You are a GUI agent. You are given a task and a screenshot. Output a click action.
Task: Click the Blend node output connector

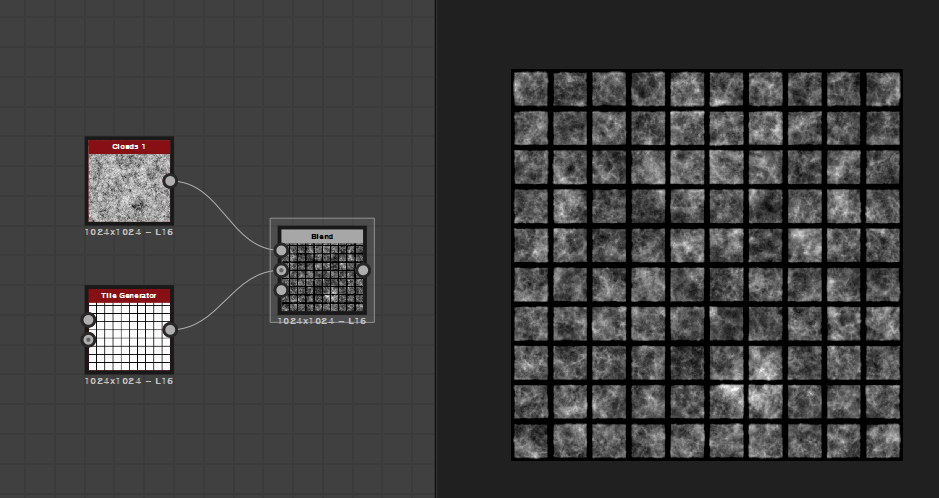click(363, 271)
